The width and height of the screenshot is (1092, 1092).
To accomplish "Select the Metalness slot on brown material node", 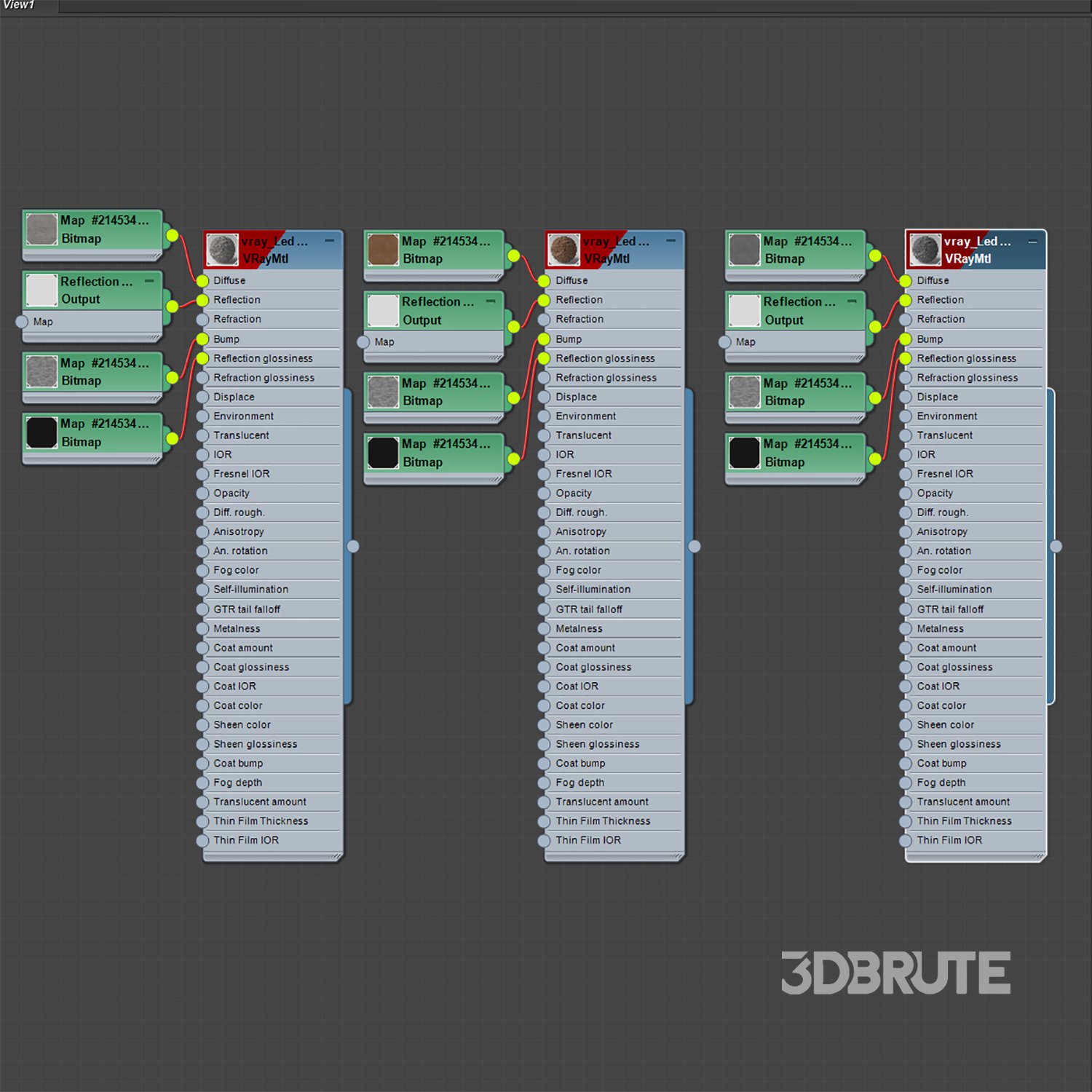I will pos(579,628).
